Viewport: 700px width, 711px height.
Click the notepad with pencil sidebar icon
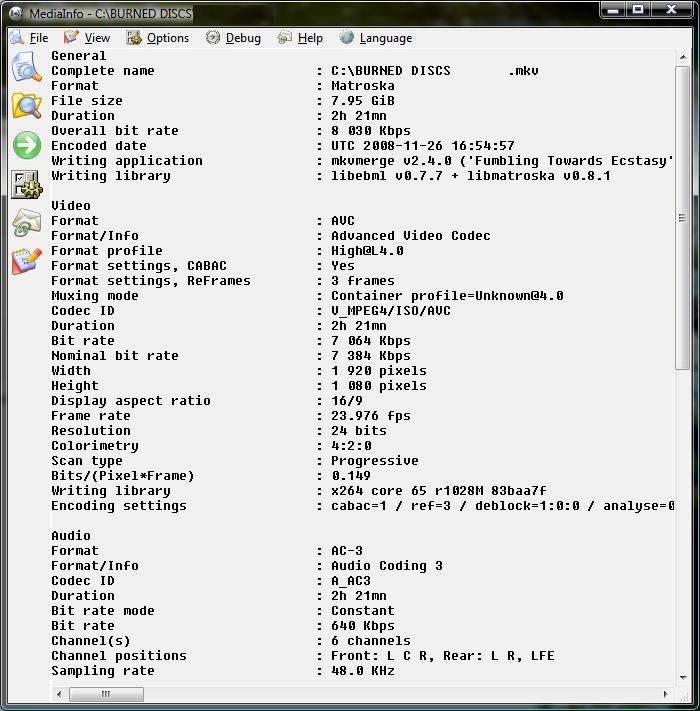pyautogui.click(x=26, y=261)
